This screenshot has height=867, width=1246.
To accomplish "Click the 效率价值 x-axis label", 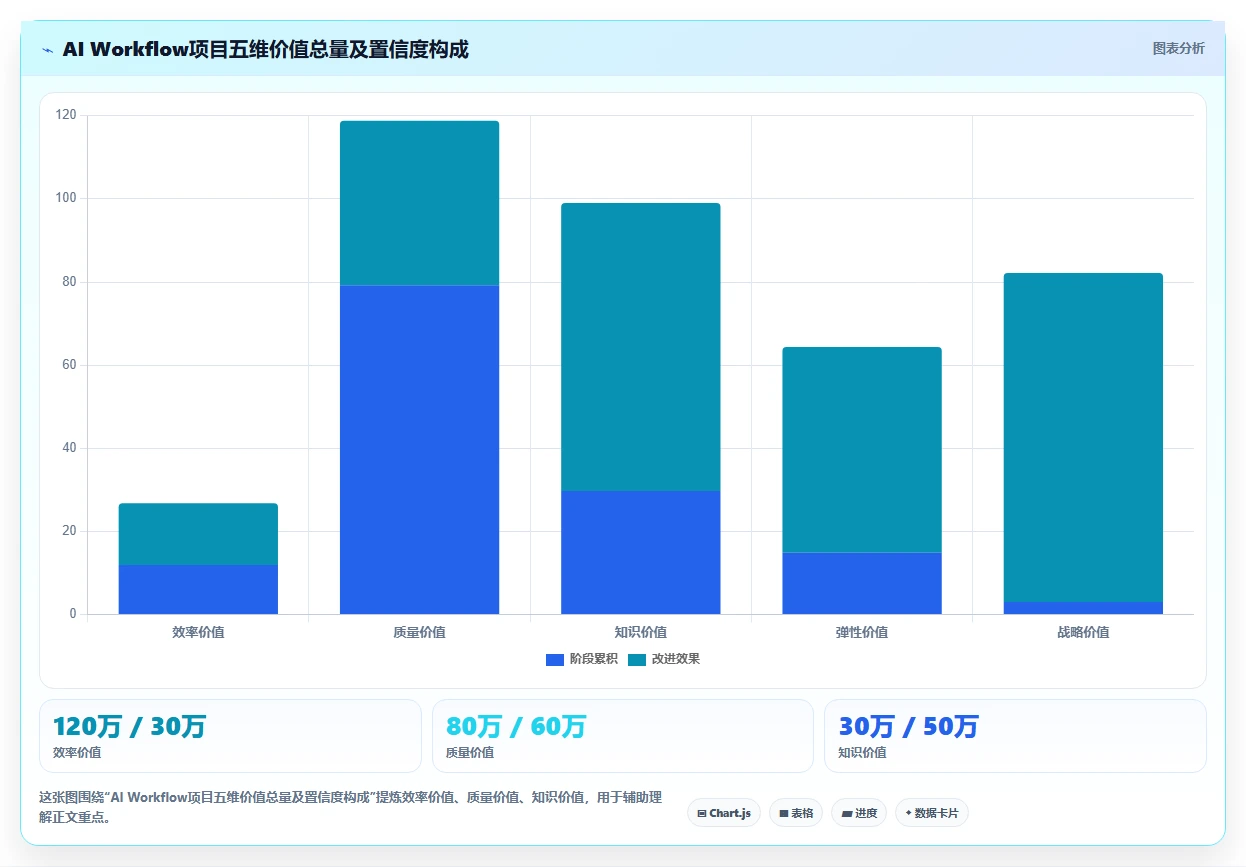I will click(x=198, y=632).
